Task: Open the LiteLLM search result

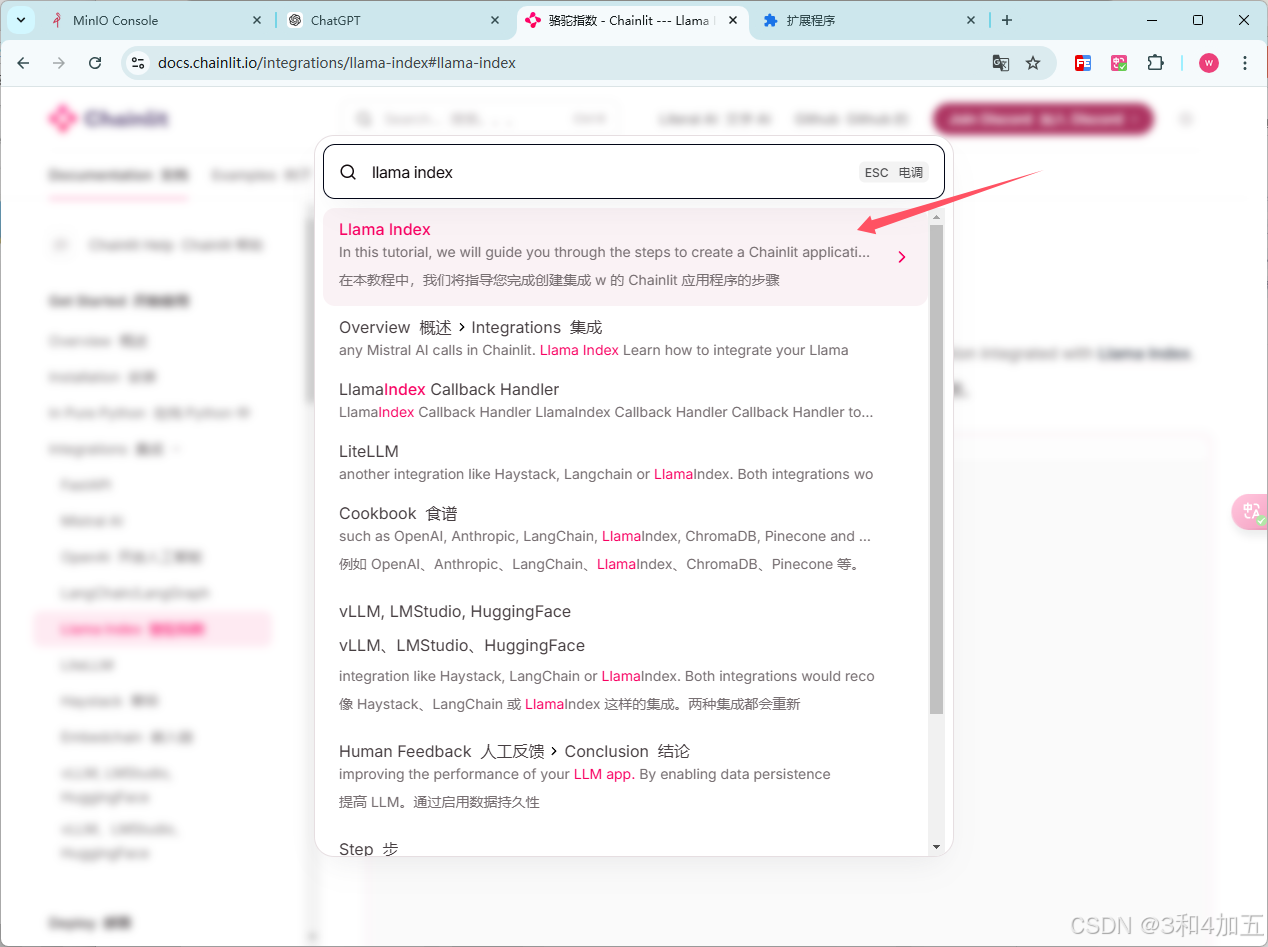Action: (625, 462)
